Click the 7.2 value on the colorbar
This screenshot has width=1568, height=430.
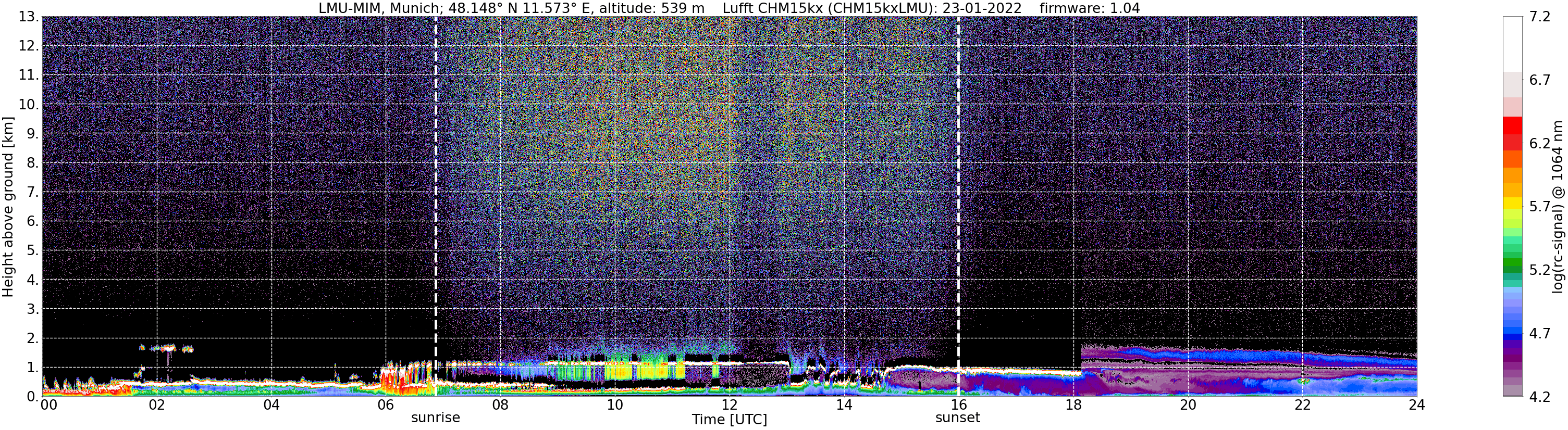[x=1540, y=17]
